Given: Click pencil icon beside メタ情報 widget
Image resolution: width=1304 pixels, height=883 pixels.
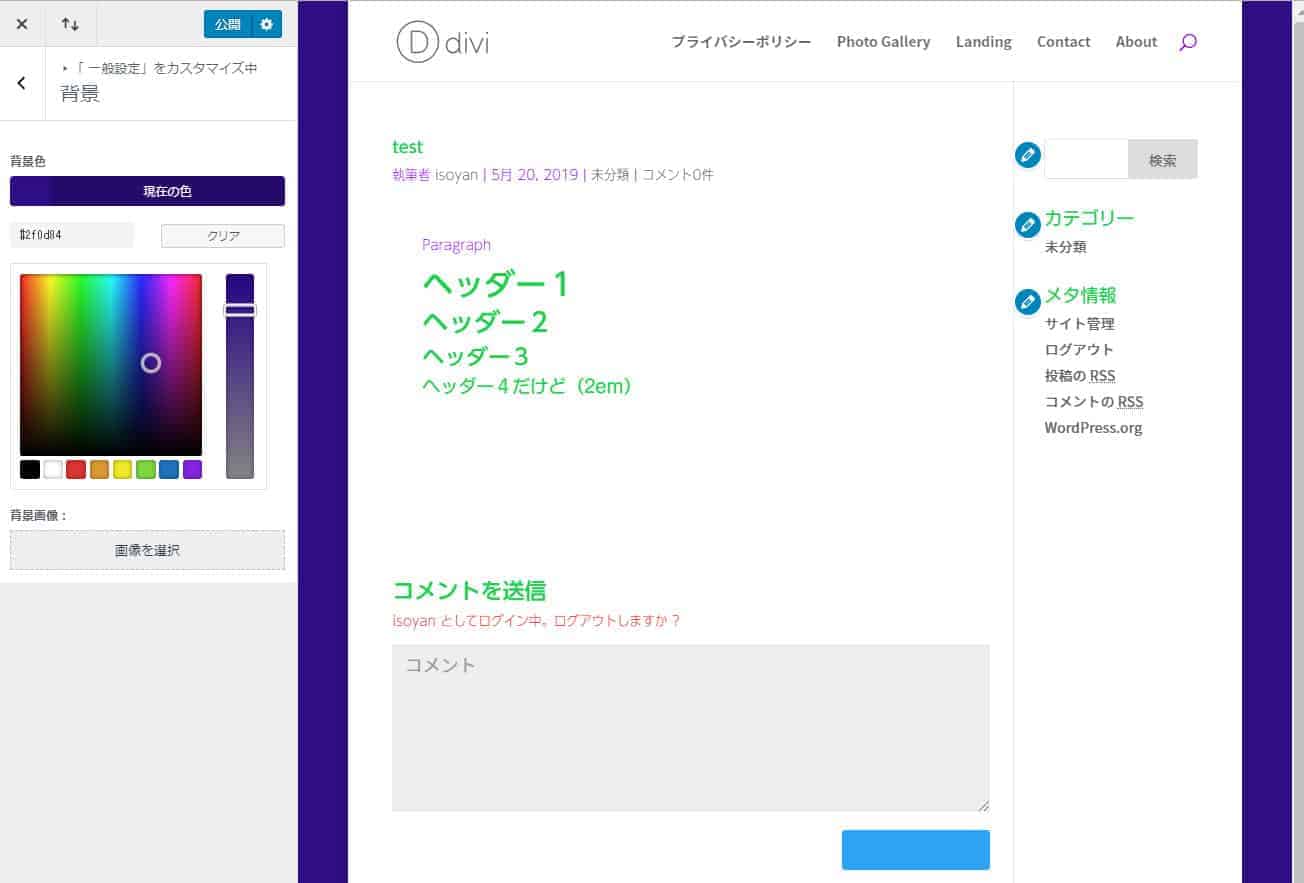Looking at the screenshot, I should click(1027, 302).
